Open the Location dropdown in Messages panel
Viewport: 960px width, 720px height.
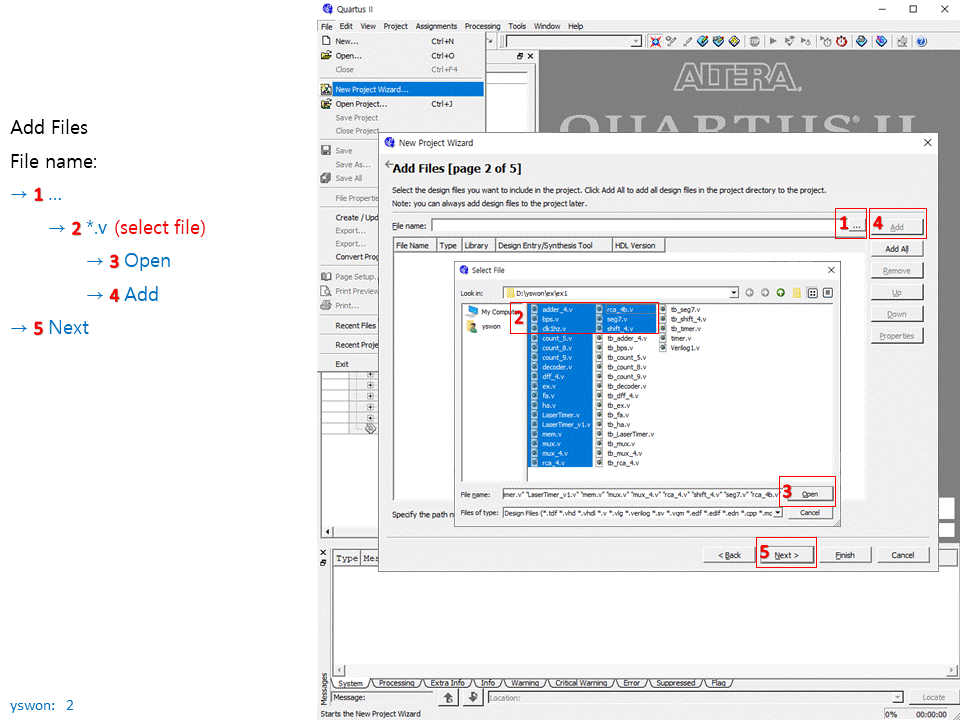898,697
